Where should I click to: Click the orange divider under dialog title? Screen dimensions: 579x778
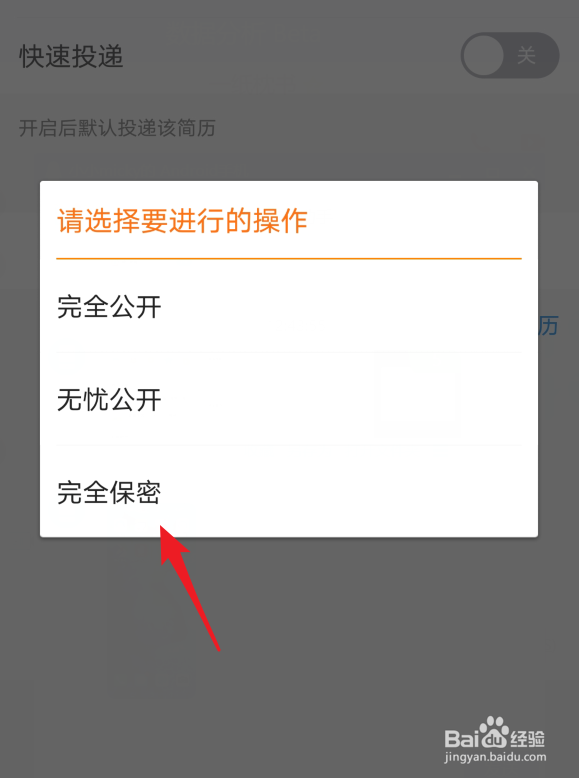click(x=289, y=259)
